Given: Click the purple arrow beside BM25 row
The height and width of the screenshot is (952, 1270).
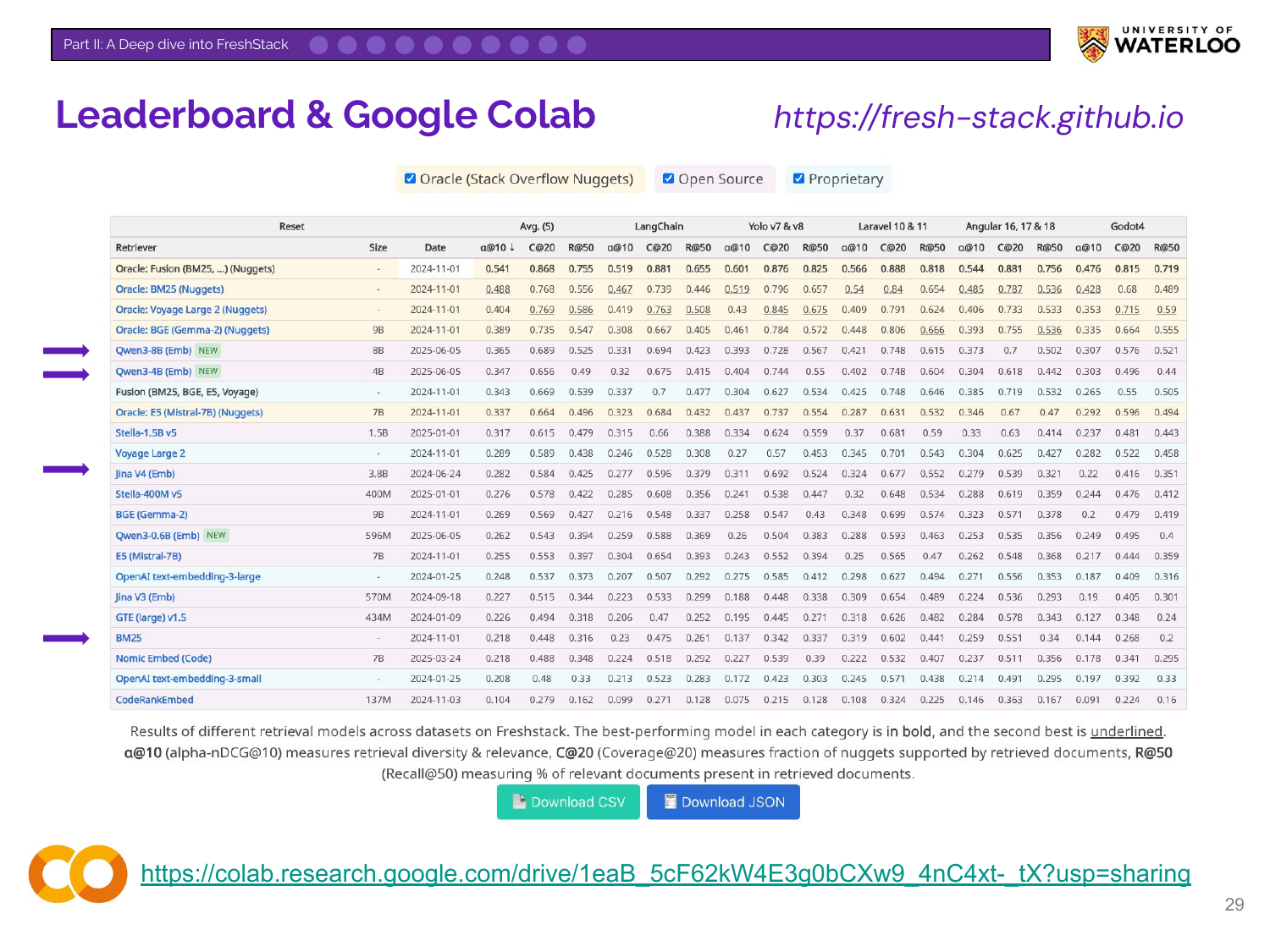Looking at the screenshot, I should pyautogui.click(x=66, y=638).
